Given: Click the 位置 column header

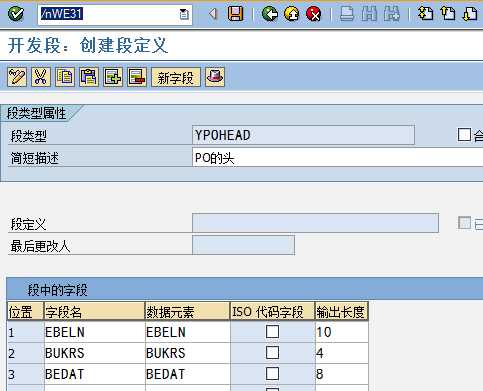Looking at the screenshot, I should [x=25, y=311].
